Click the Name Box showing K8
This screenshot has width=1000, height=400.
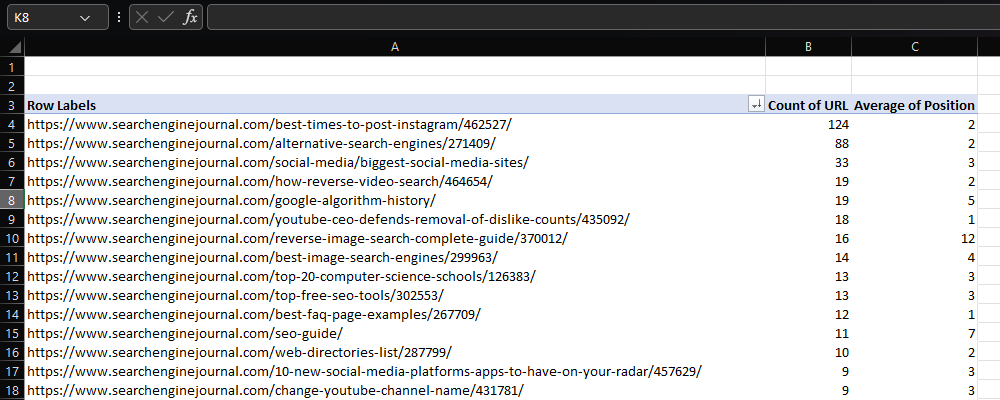[x=57, y=18]
